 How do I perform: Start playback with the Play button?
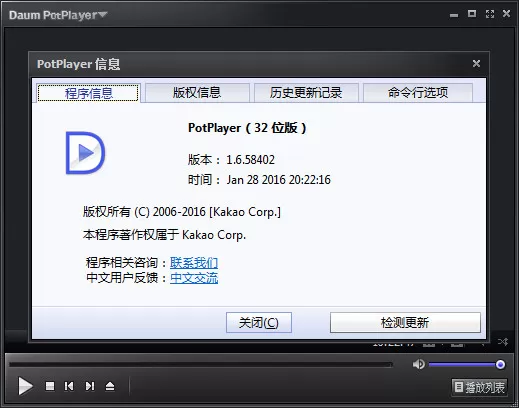click(x=25, y=386)
